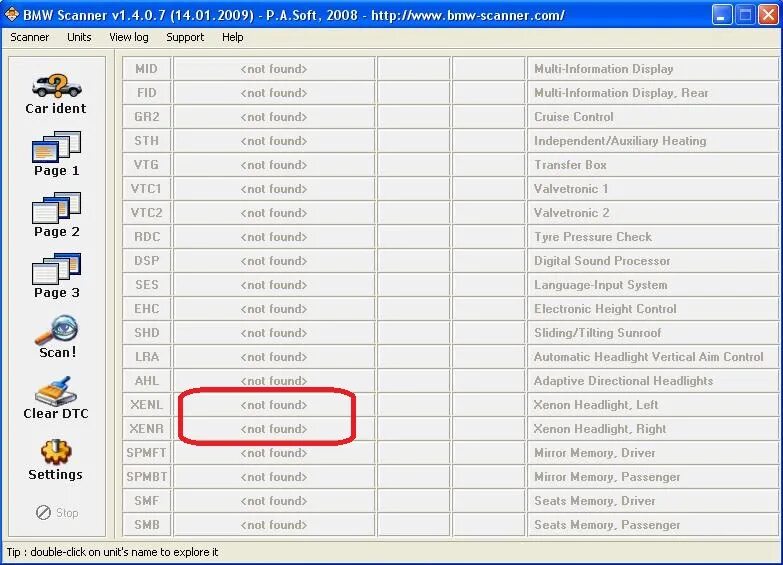This screenshot has height=565, width=783.
Task: Select the VTC2 unit name
Action: [x=146, y=212]
